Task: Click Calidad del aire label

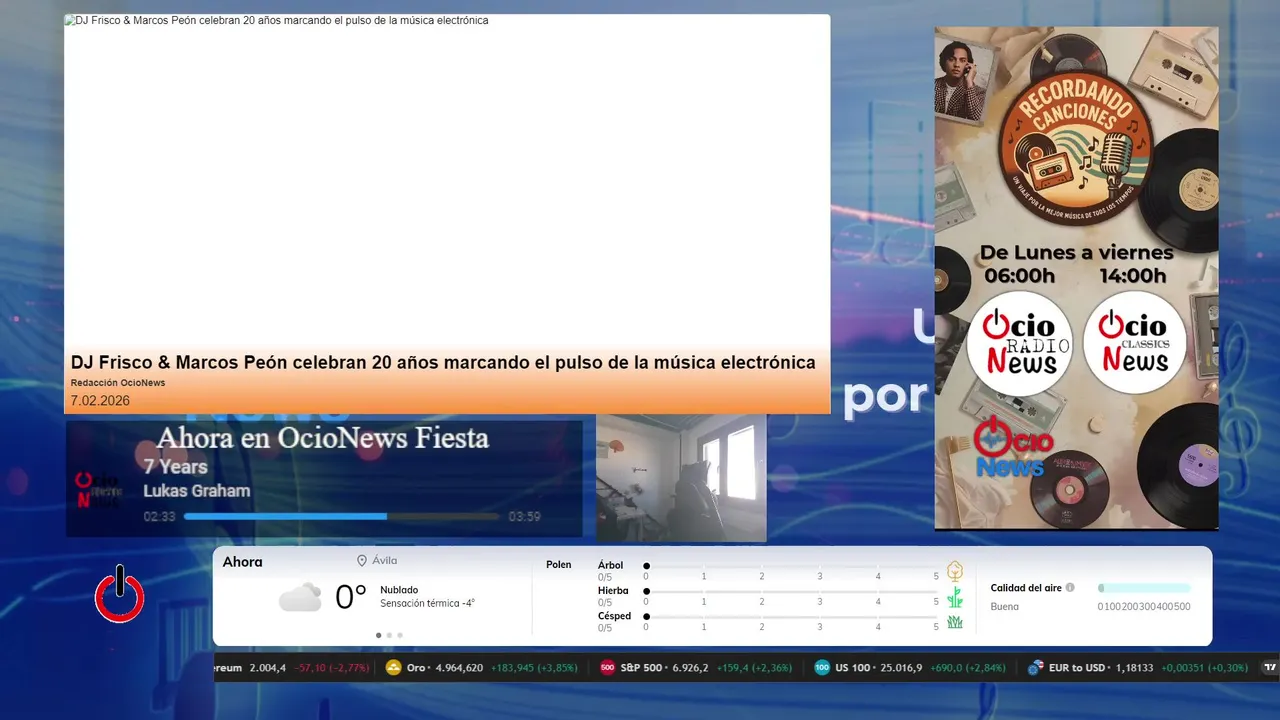Action: (x=1026, y=588)
